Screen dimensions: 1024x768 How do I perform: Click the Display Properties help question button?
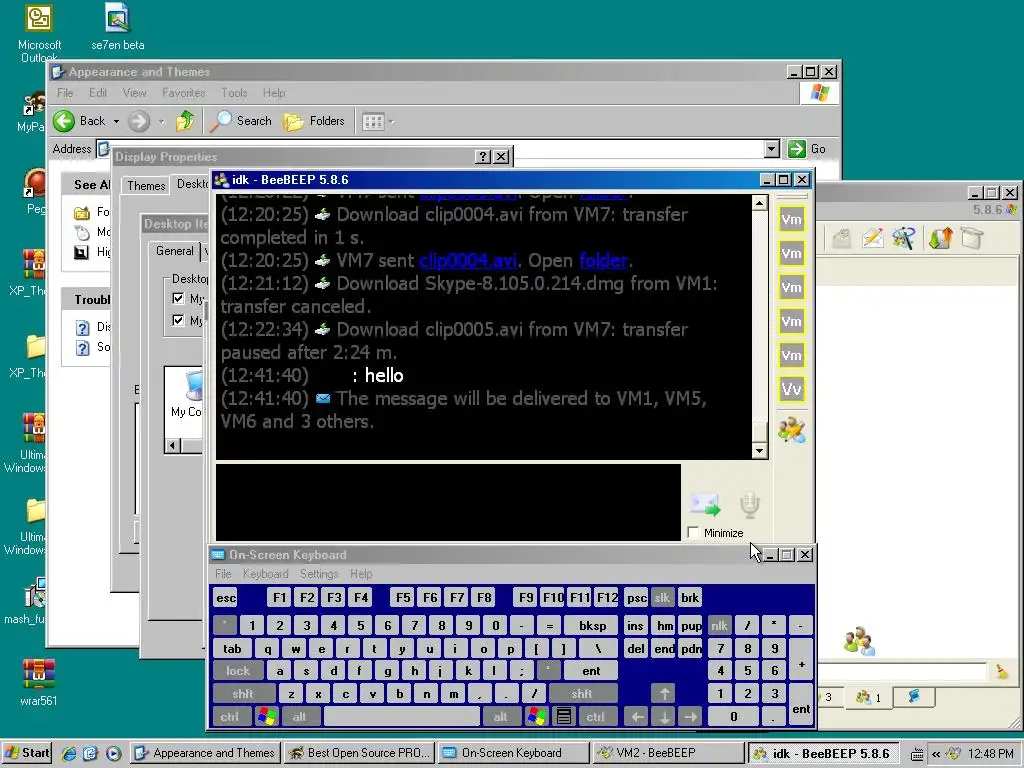(483, 157)
